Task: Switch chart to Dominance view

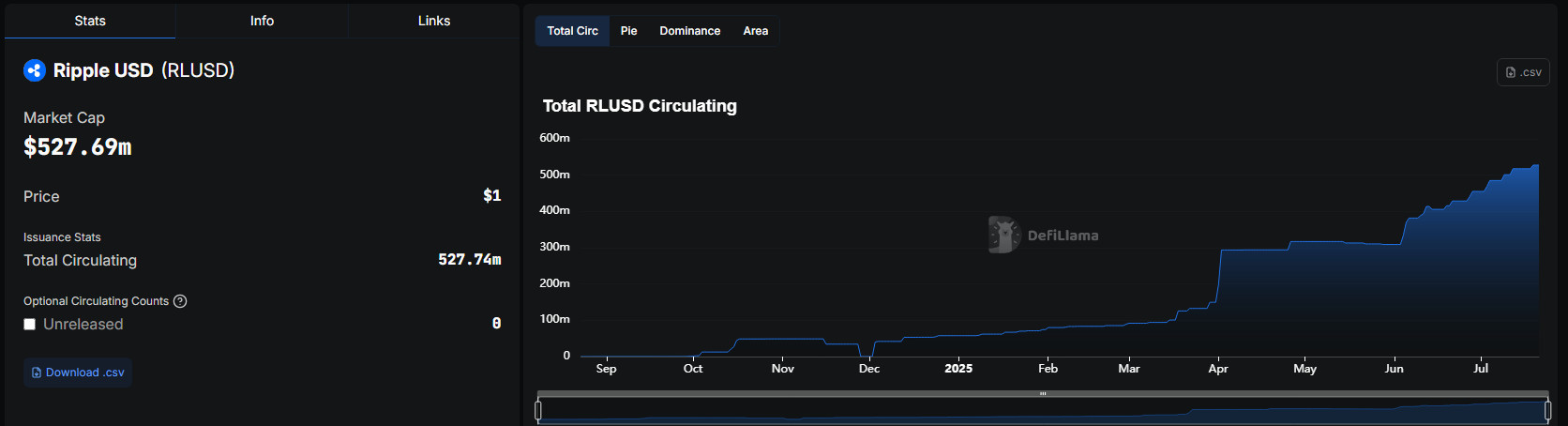Action: point(690,31)
